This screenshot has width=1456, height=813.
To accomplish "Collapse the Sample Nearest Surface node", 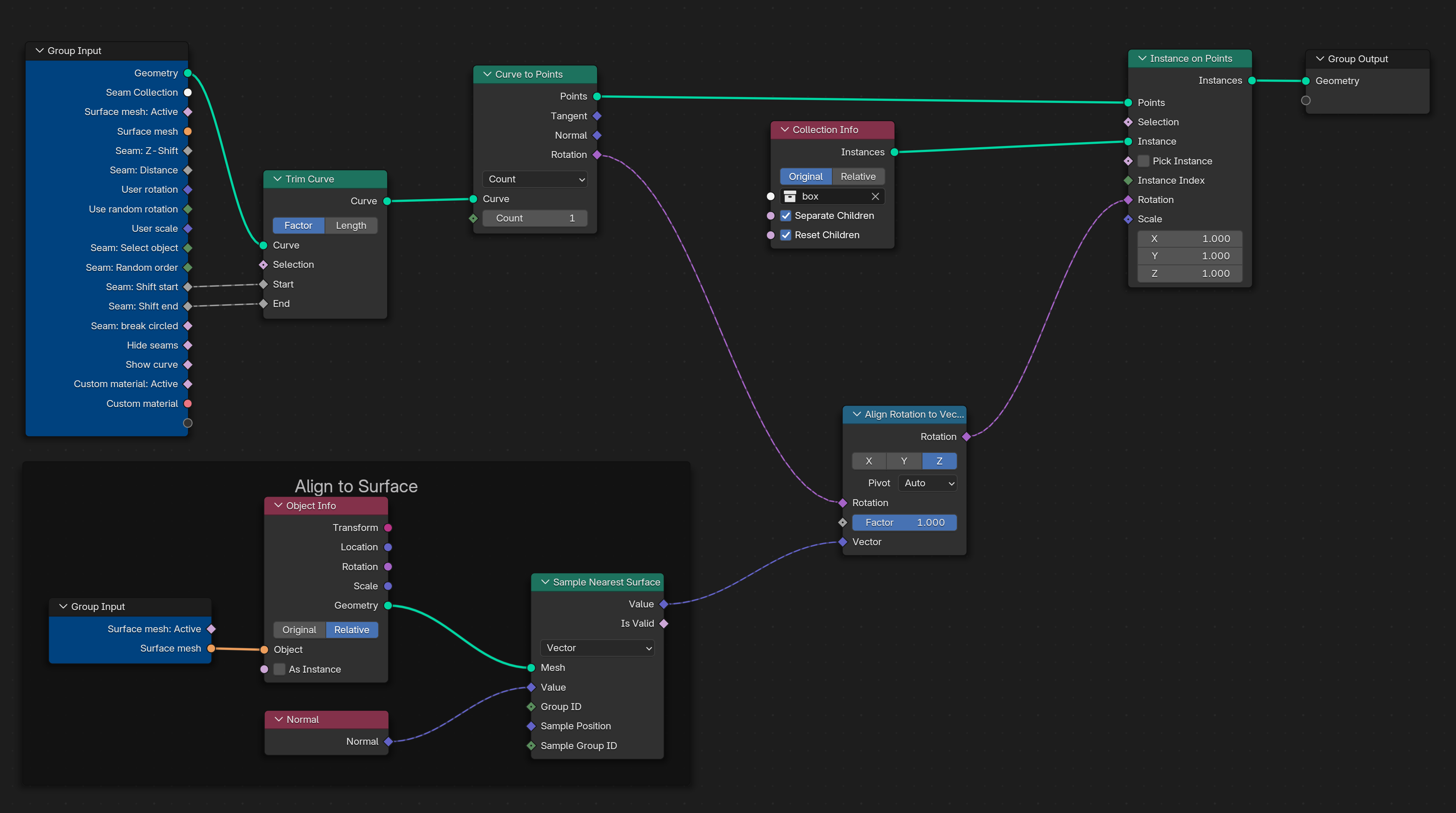I will pos(545,582).
